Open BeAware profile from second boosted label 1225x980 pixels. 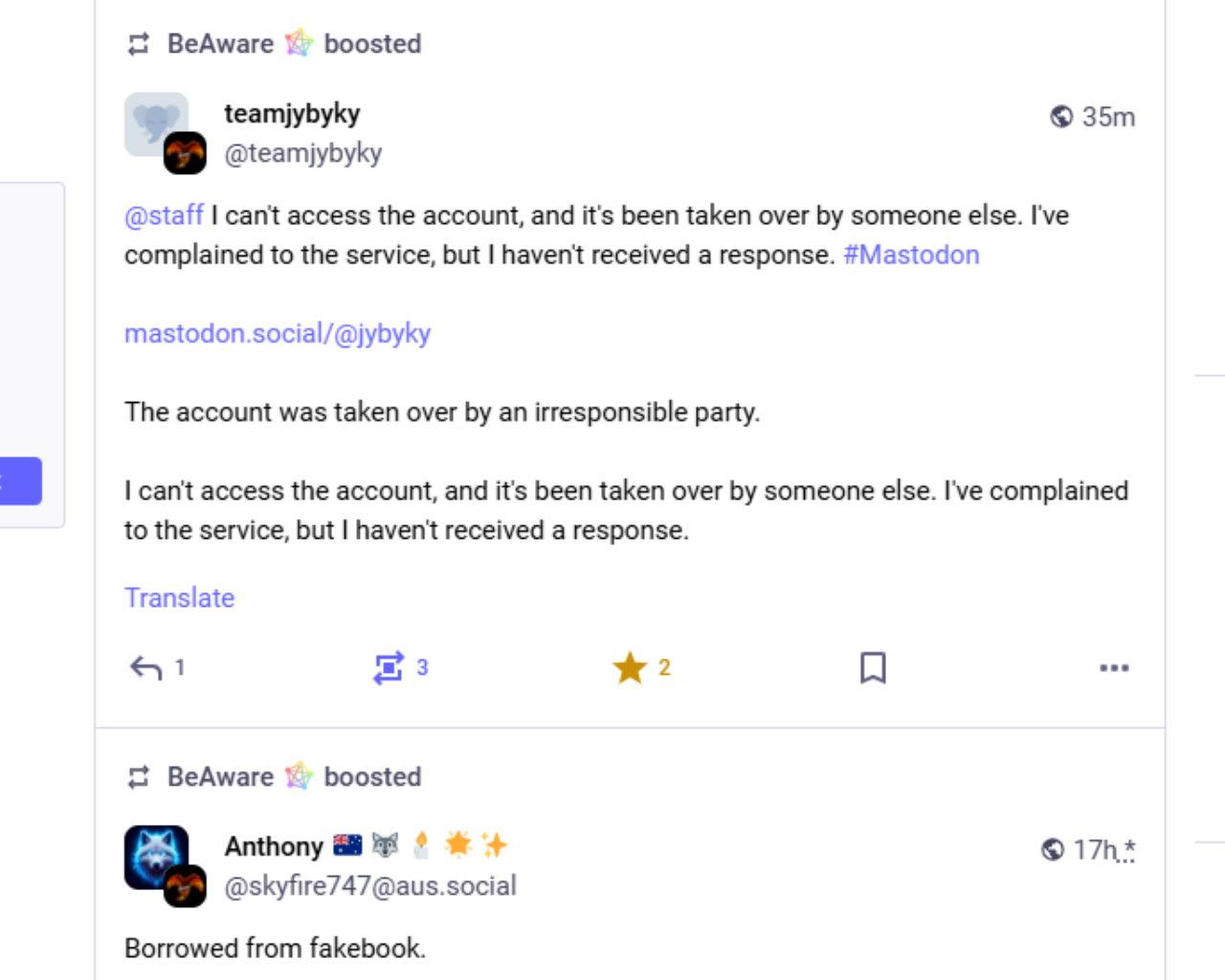[x=220, y=776]
